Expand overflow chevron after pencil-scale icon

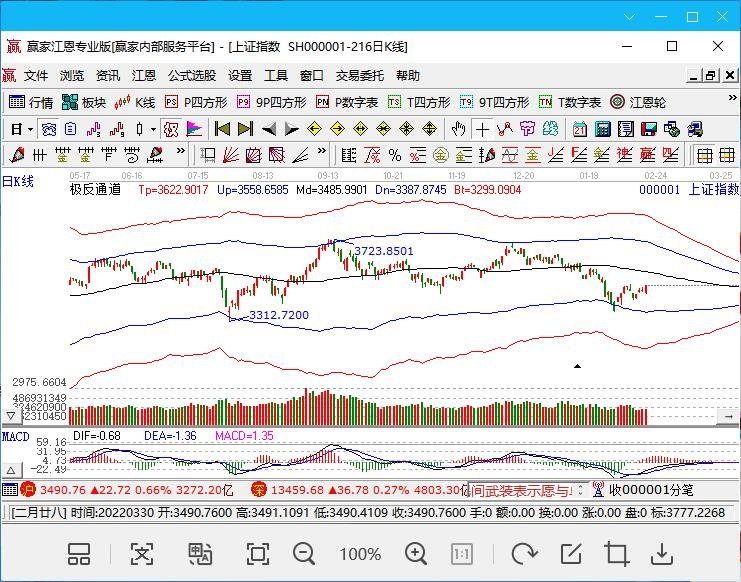pos(181,151)
